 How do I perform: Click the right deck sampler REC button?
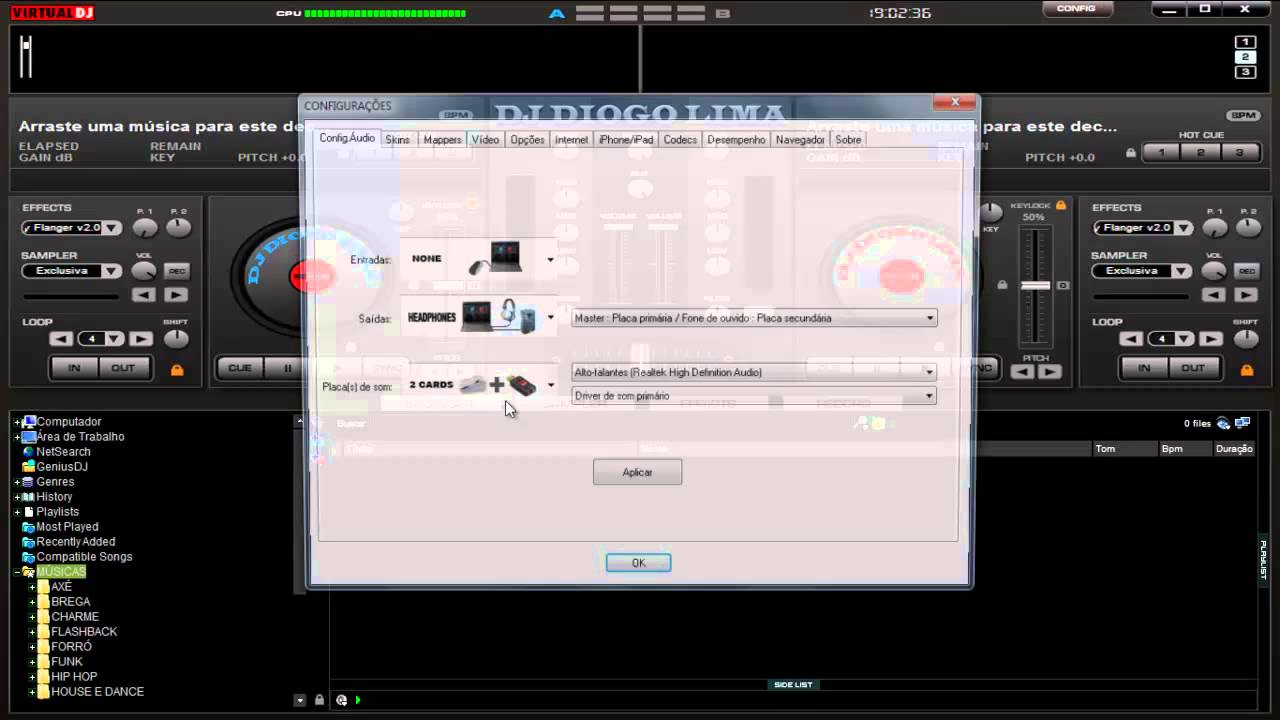[1247, 271]
